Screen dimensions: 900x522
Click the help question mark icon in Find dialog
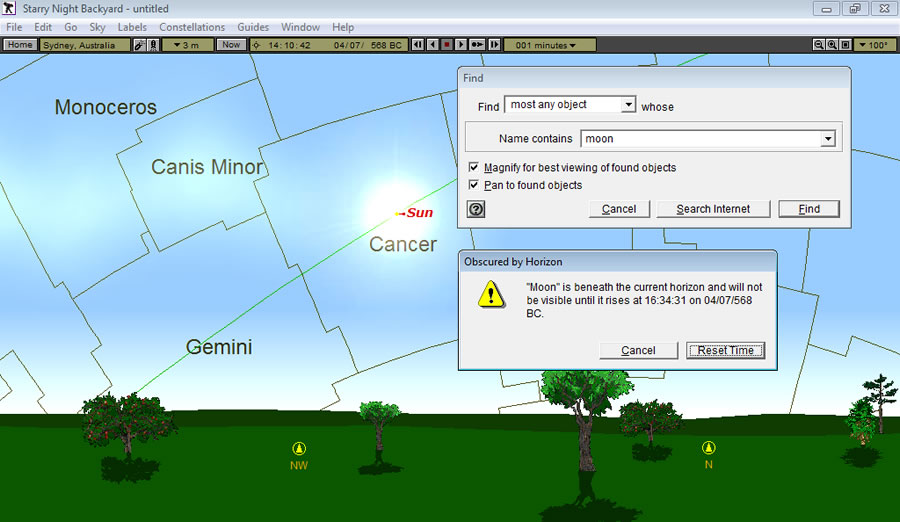point(476,209)
